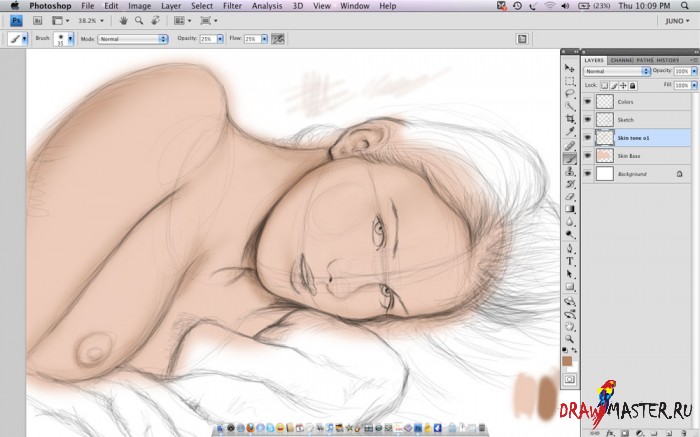This screenshot has height=437, width=700.
Task: Click the Quick Mask mode button
Action: pos(570,379)
